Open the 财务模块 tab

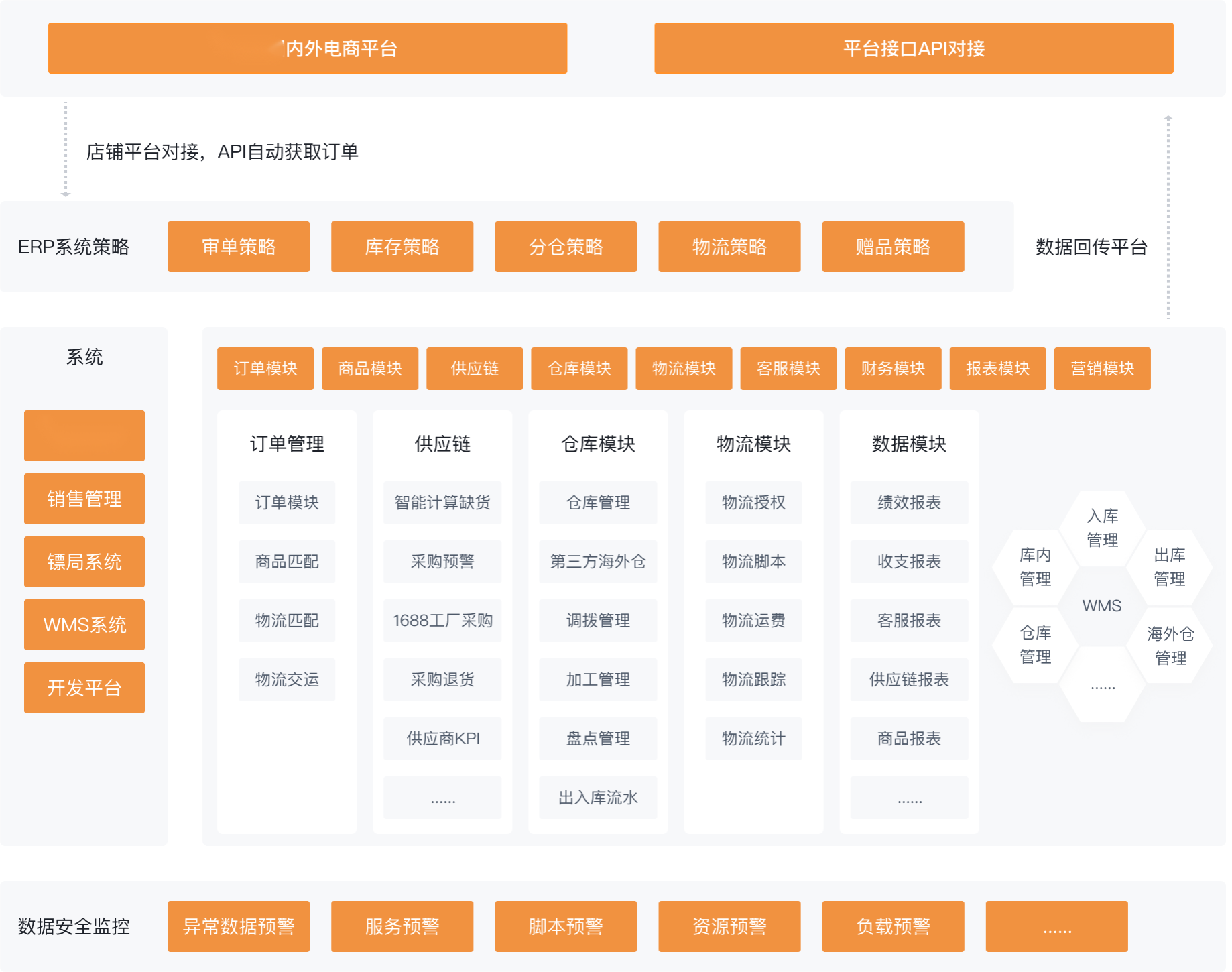893,369
